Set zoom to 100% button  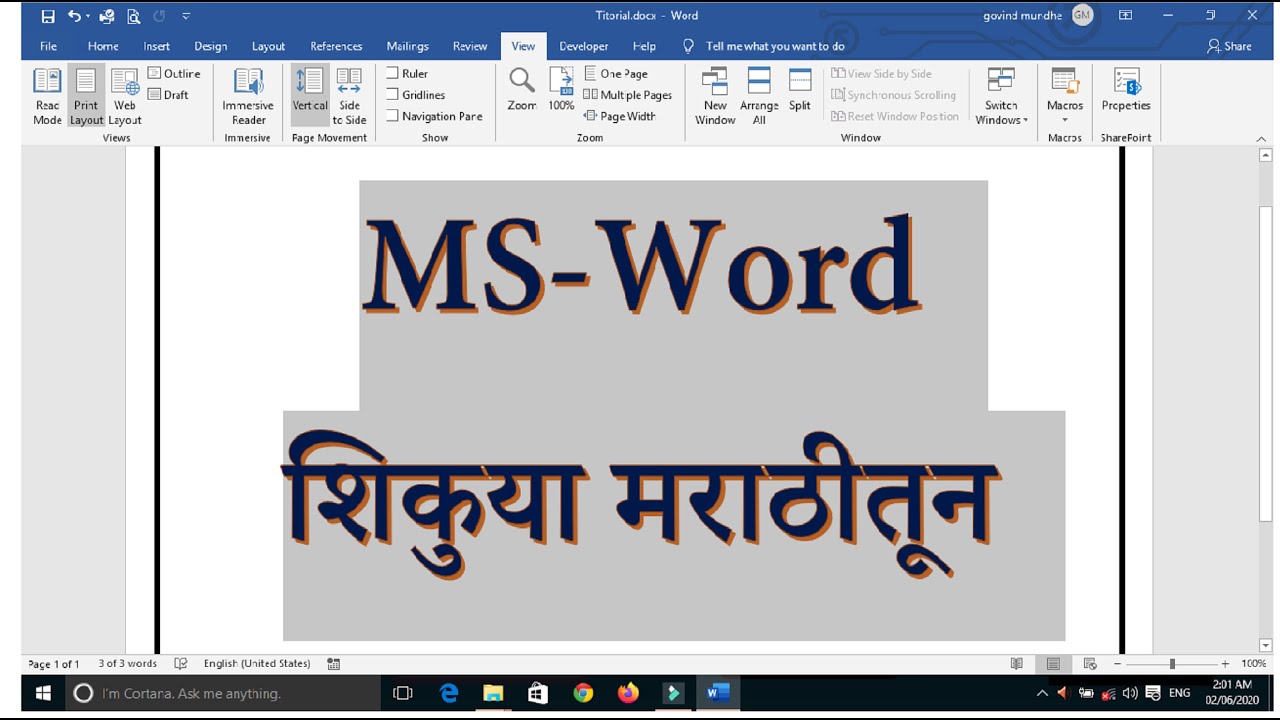[561, 90]
